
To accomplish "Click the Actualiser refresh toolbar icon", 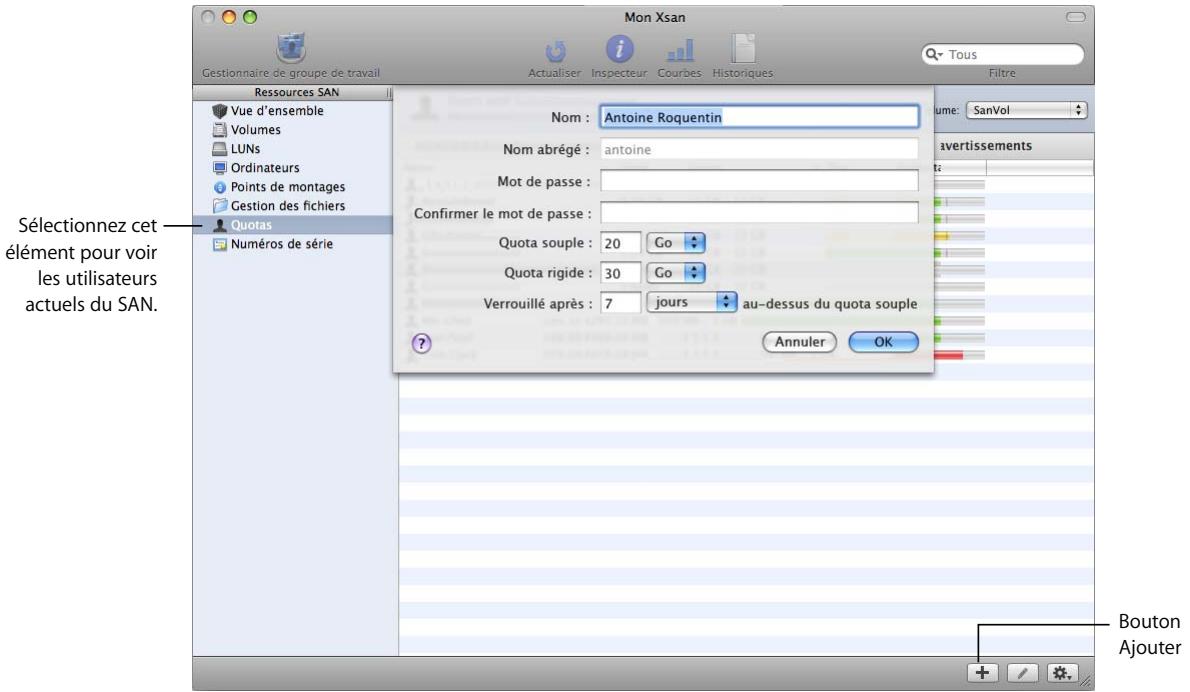I will (555, 51).
